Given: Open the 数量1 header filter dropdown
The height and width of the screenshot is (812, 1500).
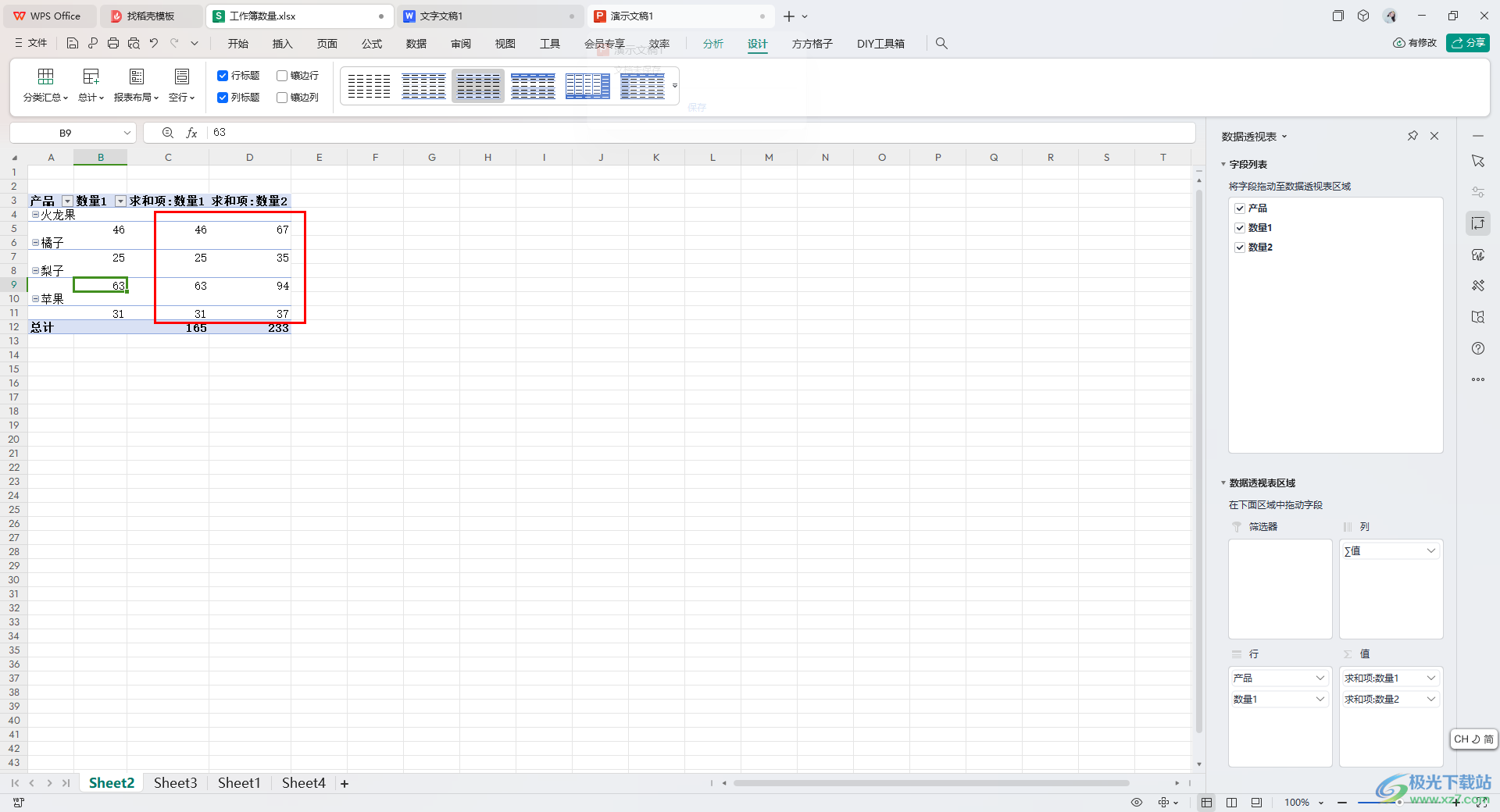Looking at the screenshot, I should click(x=120, y=201).
